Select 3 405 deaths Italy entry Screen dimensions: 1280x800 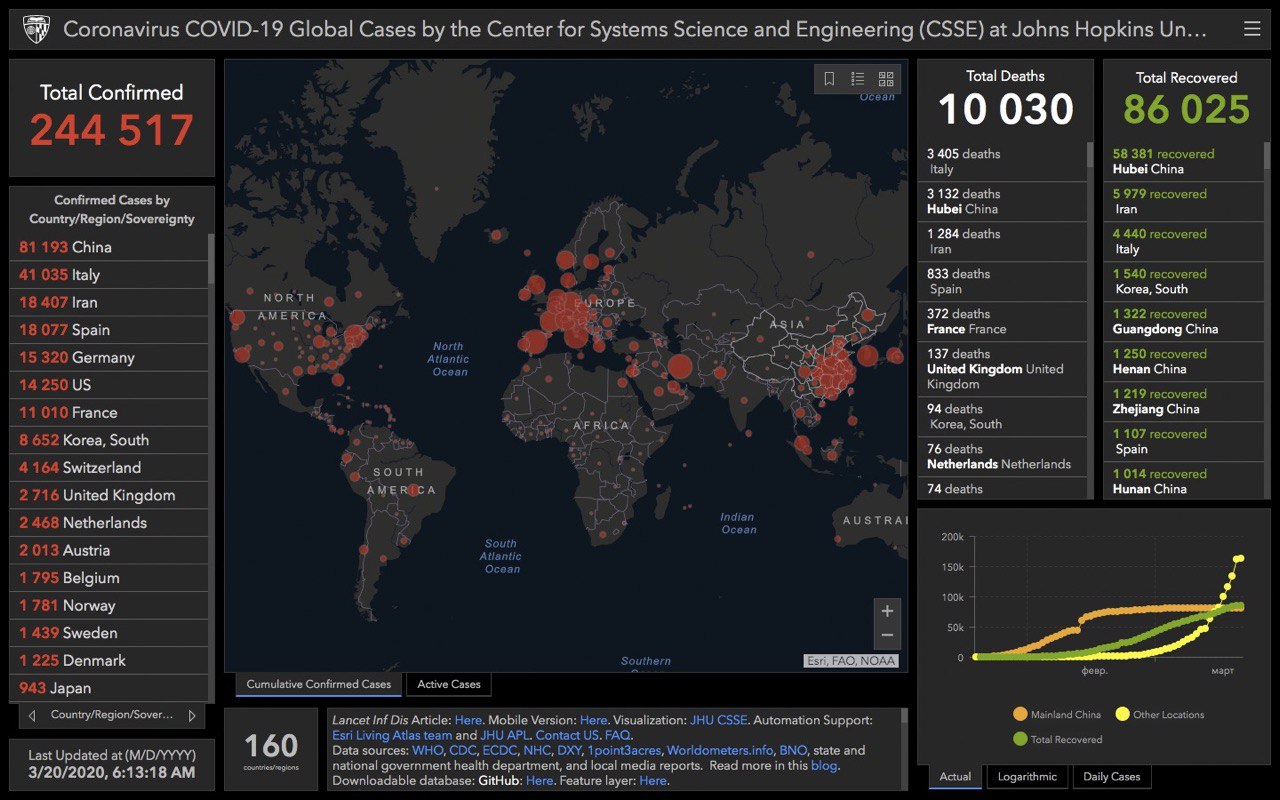pos(1002,161)
